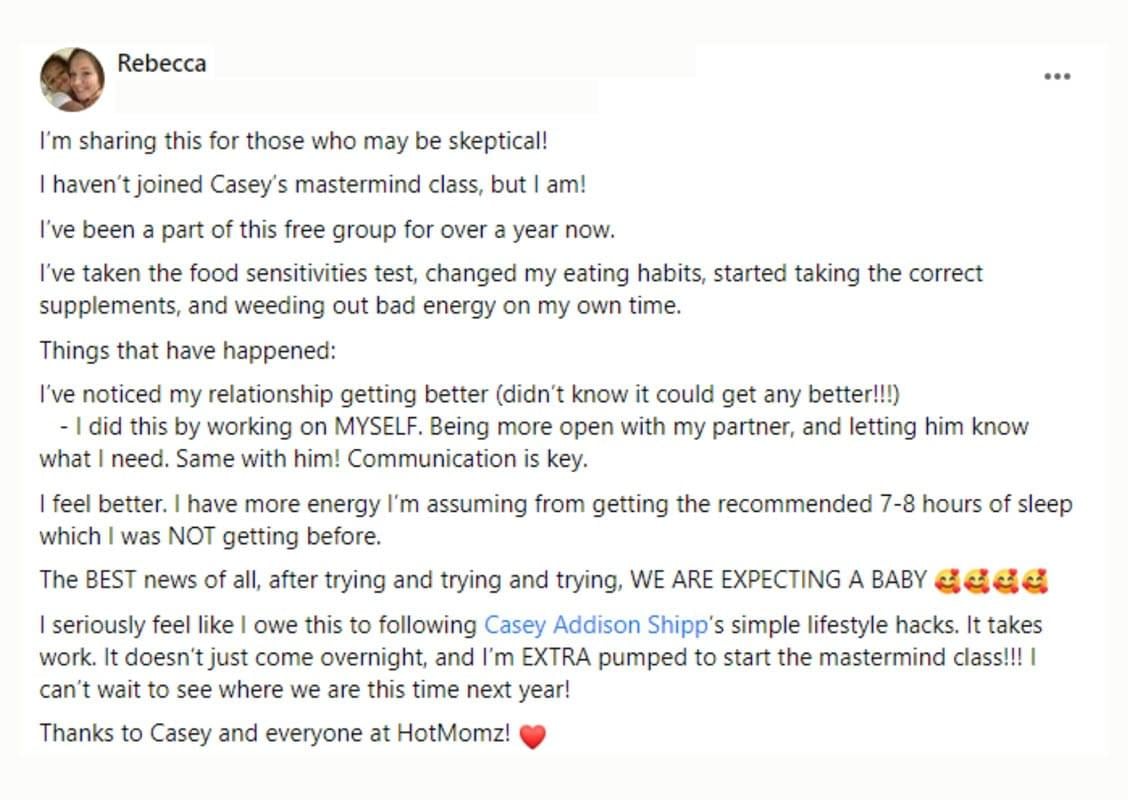
Task: Click the last smiling hearts emoji
Action: 1035,580
